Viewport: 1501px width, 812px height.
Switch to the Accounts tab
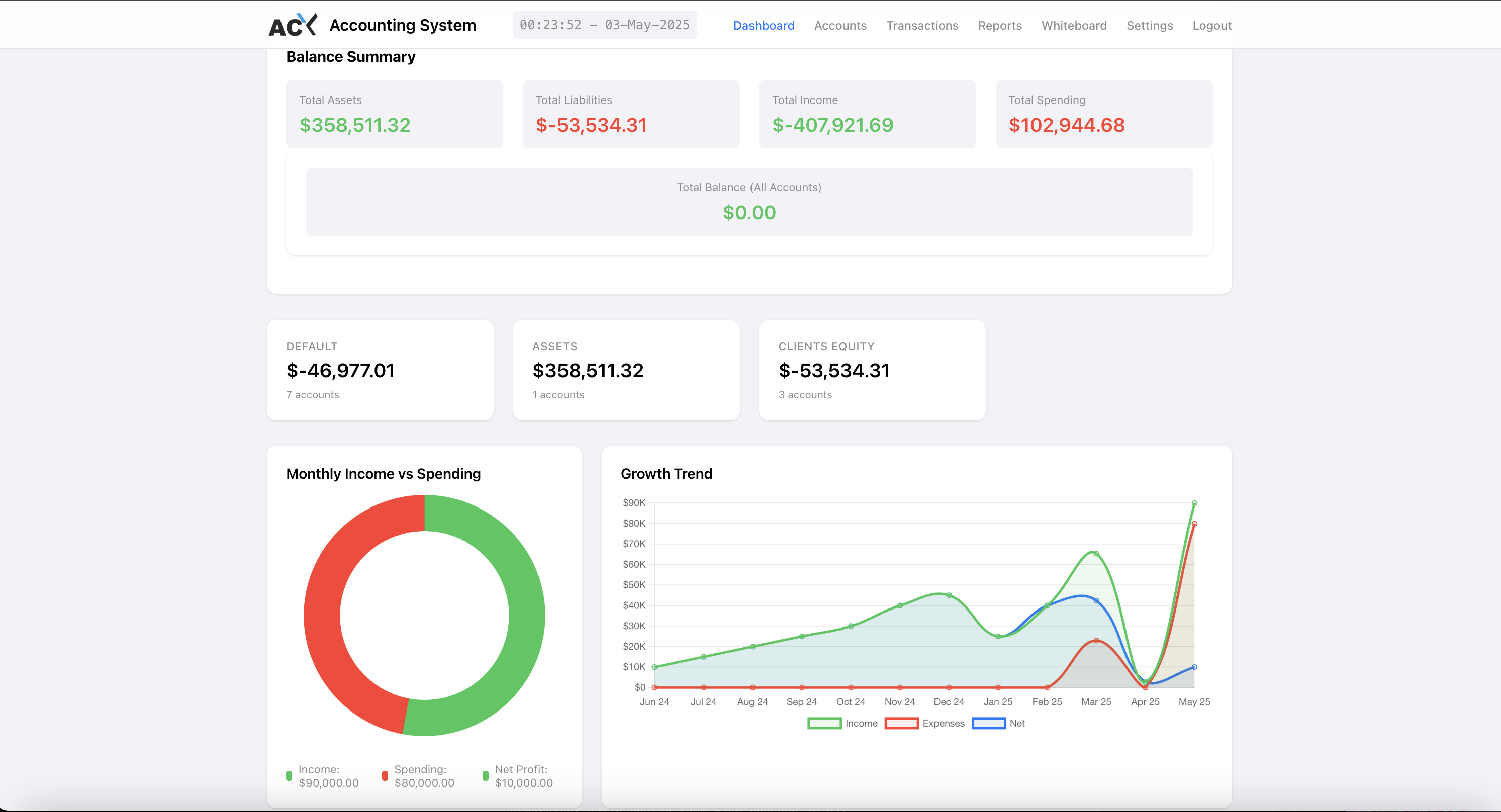click(x=840, y=25)
